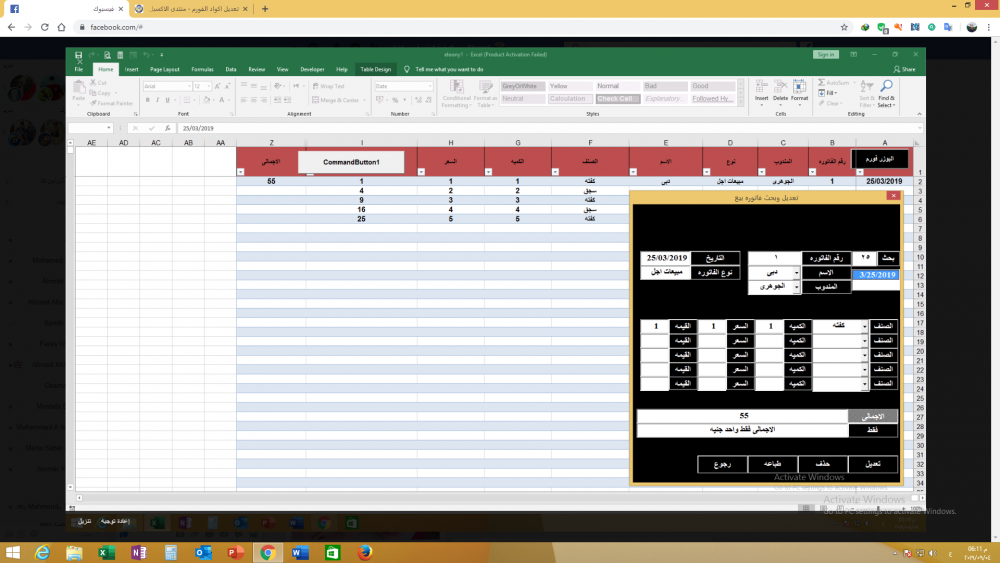Open the Date number format dropdown
The image size is (1000, 563).
coord(430,86)
